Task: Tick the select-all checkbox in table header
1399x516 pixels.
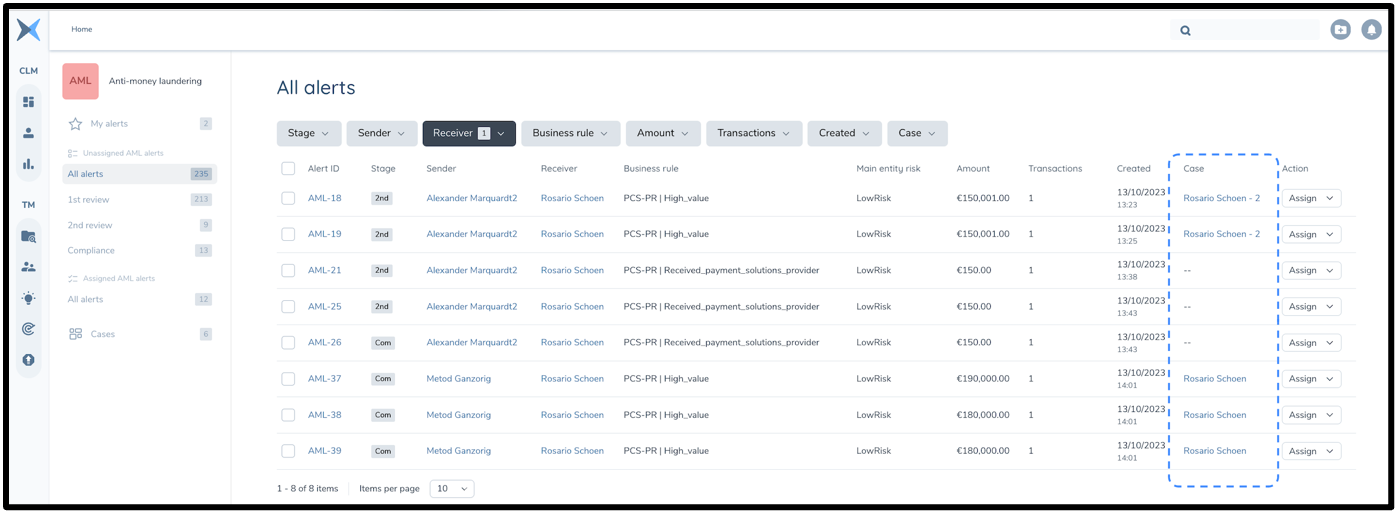Action: click(x=288, y=169)
